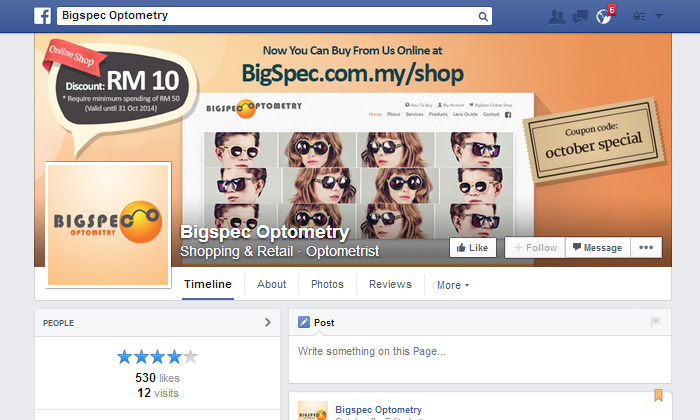The image size is (700, 420).
Task: Click the Shopping & Retail category
Action: point(237,251)
